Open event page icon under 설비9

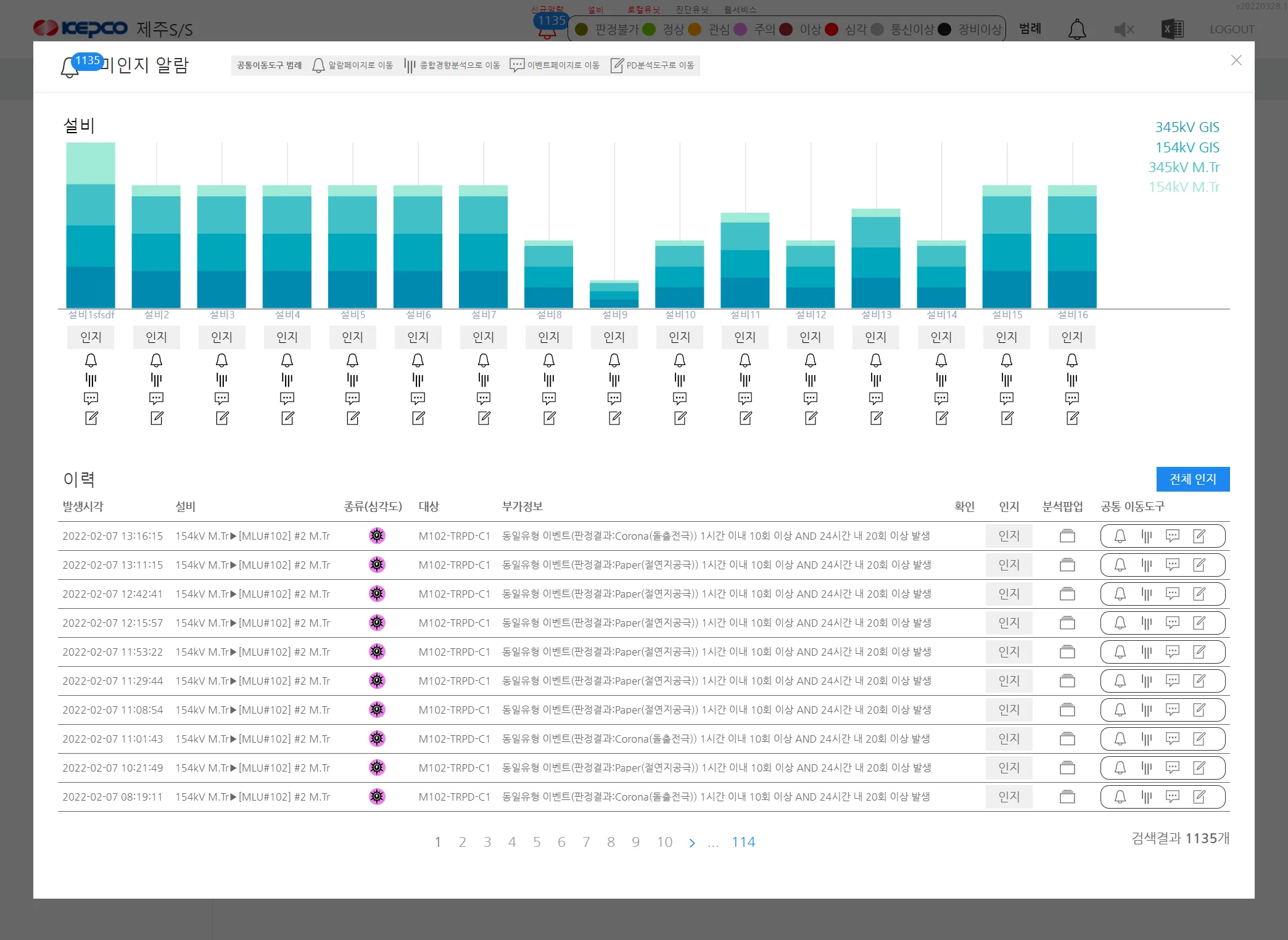(614, 398)
